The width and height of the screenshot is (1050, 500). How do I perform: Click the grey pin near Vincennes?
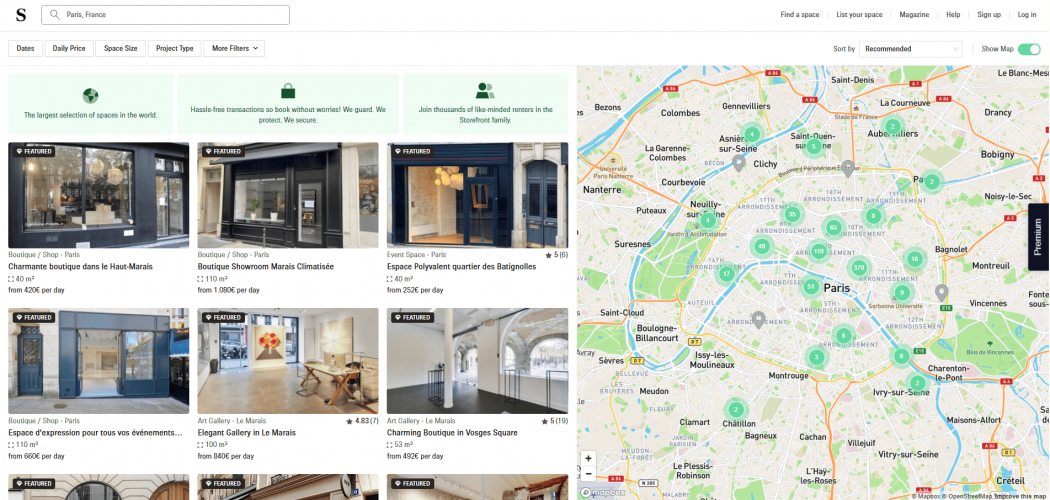point(942,292)
